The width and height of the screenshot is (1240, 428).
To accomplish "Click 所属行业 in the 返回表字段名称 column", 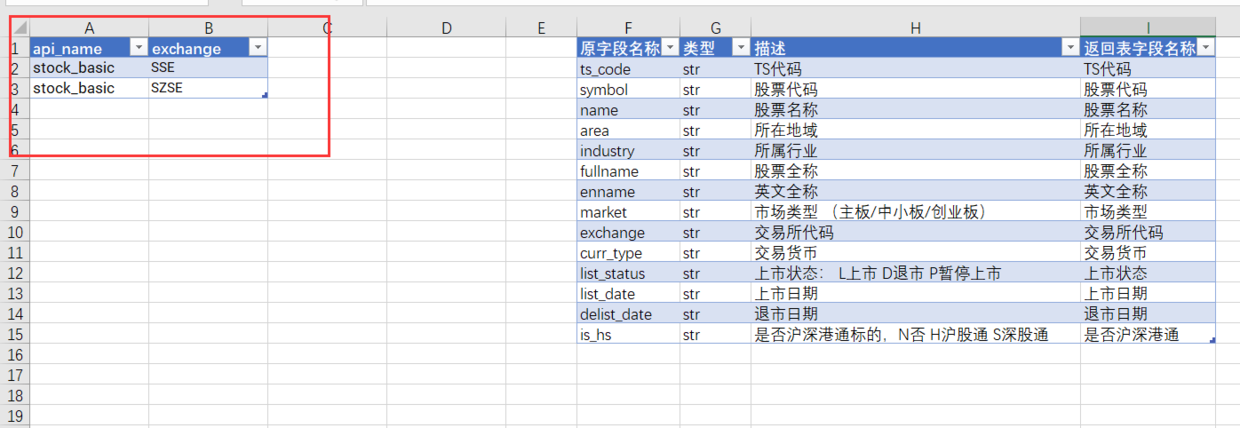I will [1148, 151].
